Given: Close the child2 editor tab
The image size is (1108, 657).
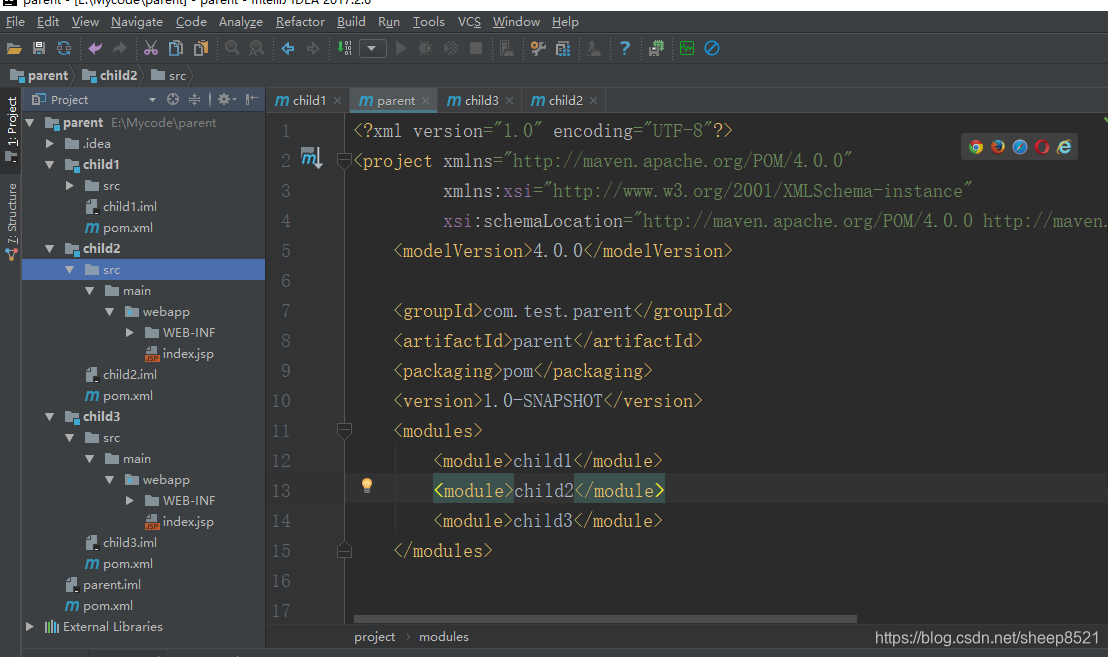Looking at the screenshot, I should [x=594, y=101].
